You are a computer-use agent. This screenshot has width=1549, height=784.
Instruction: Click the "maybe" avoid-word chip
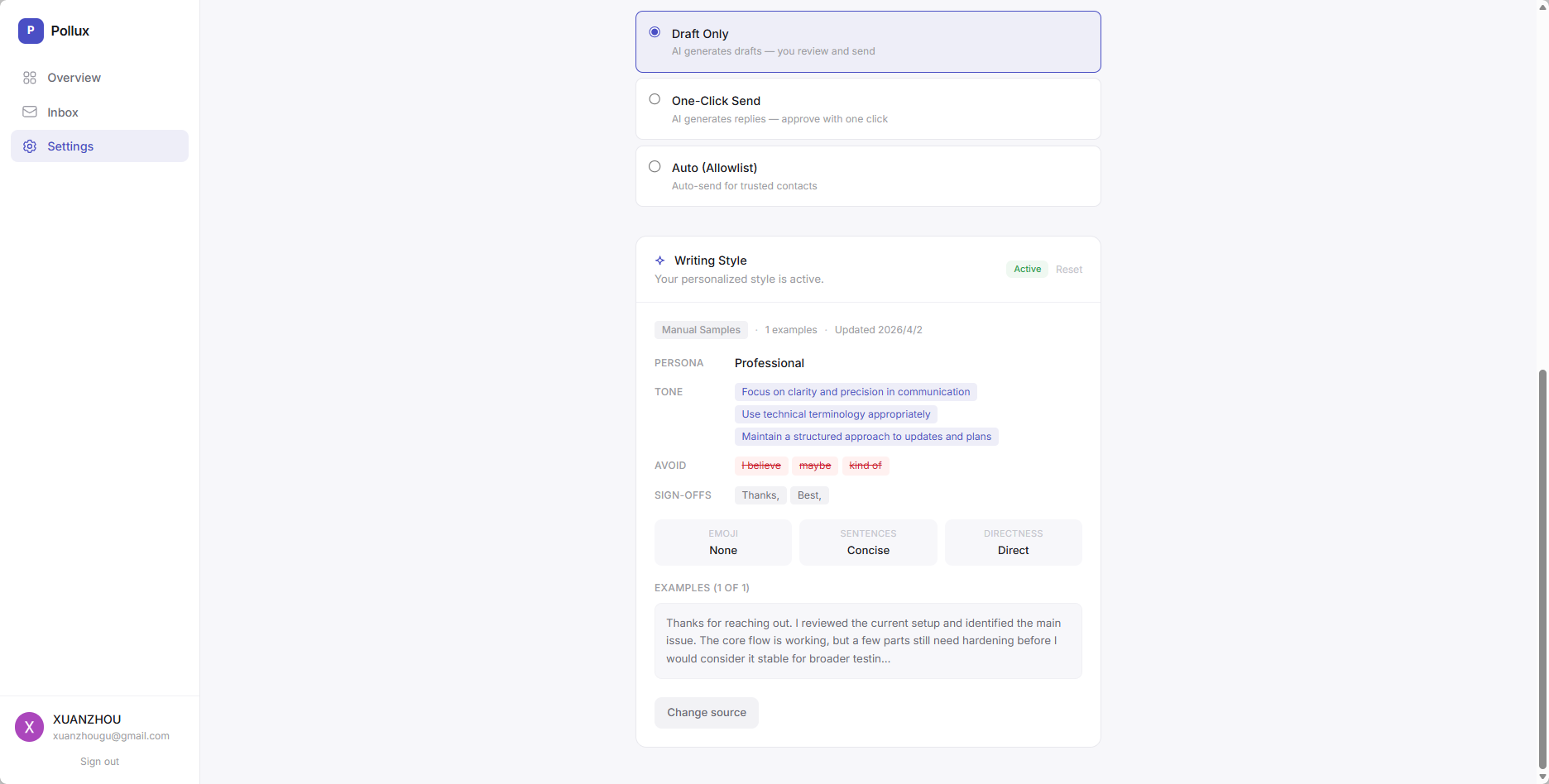tap(815, 466)
